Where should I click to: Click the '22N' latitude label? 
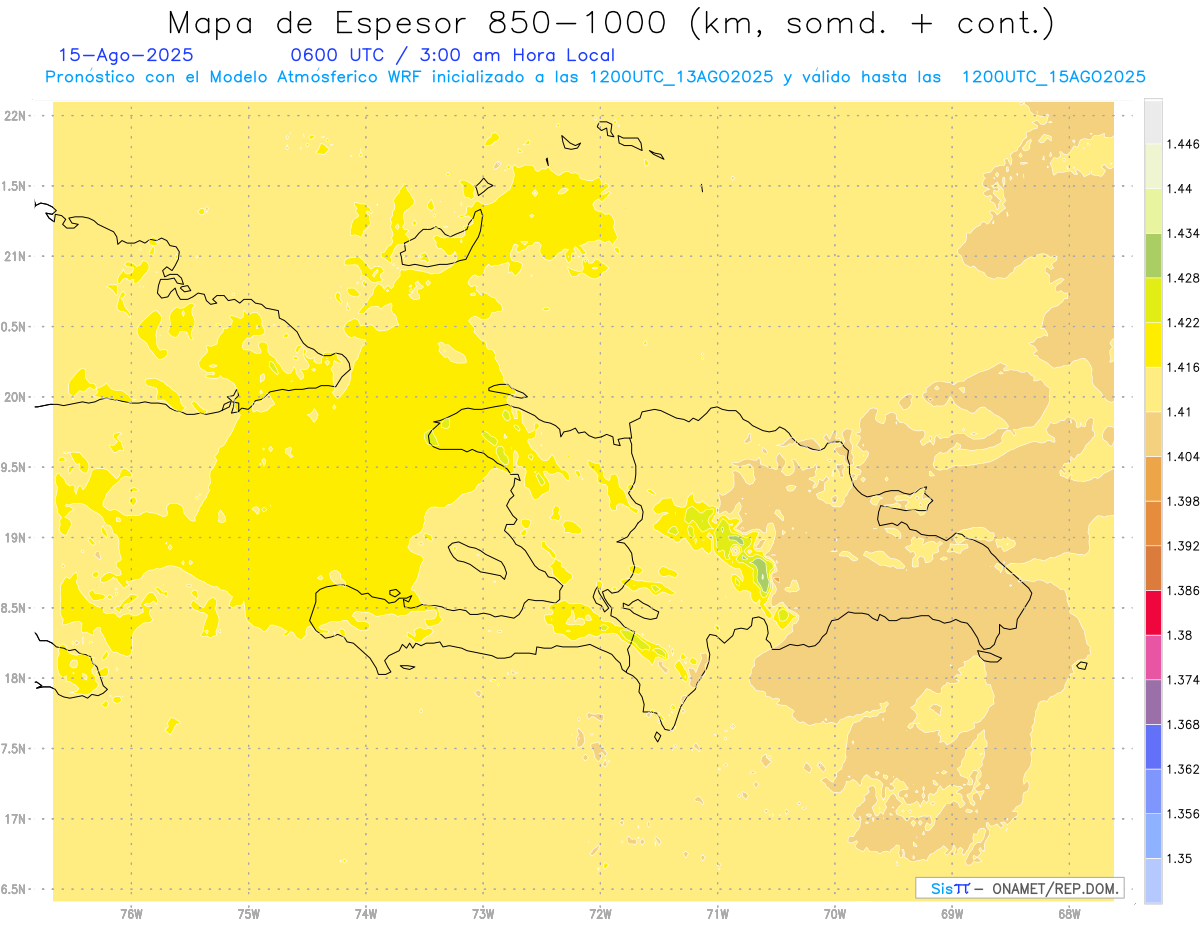click(15, 116)
